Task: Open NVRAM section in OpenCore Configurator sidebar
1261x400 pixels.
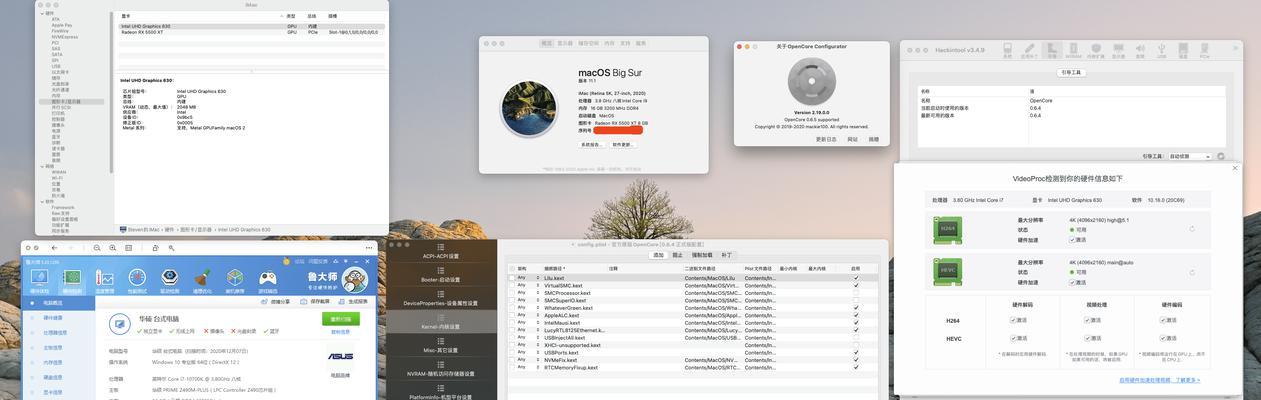Action: point(440,369)
